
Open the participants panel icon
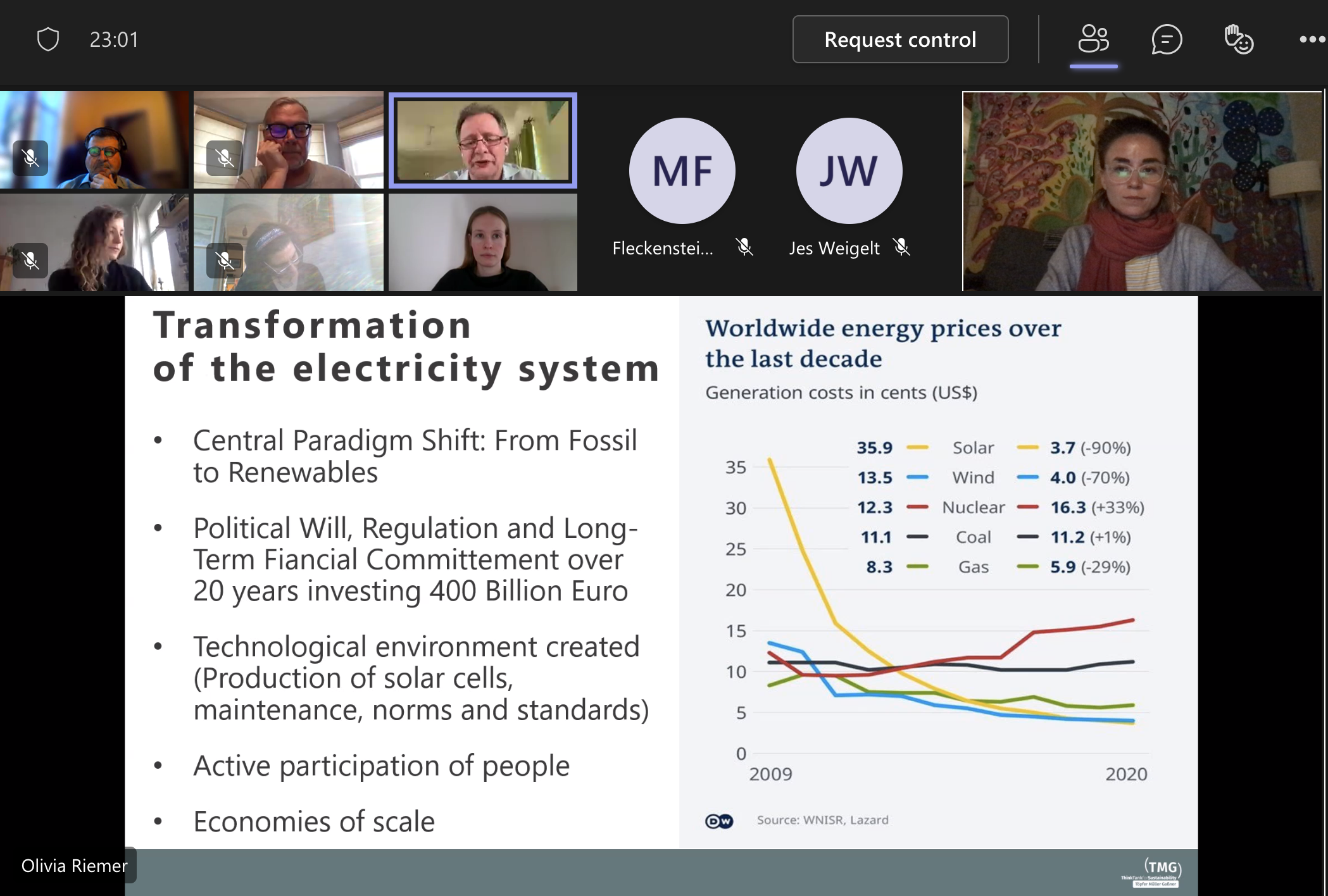pos(1093,39)
